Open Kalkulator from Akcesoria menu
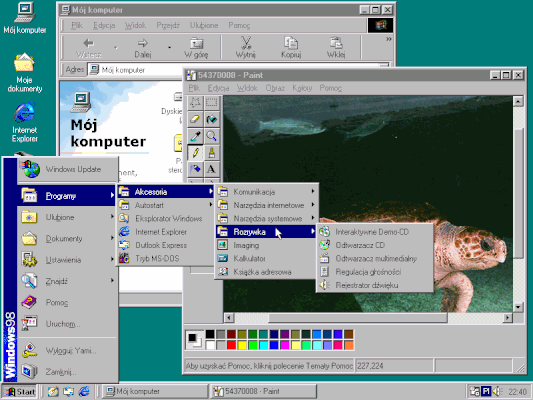 pyautogui.click(x=266, y=259)
